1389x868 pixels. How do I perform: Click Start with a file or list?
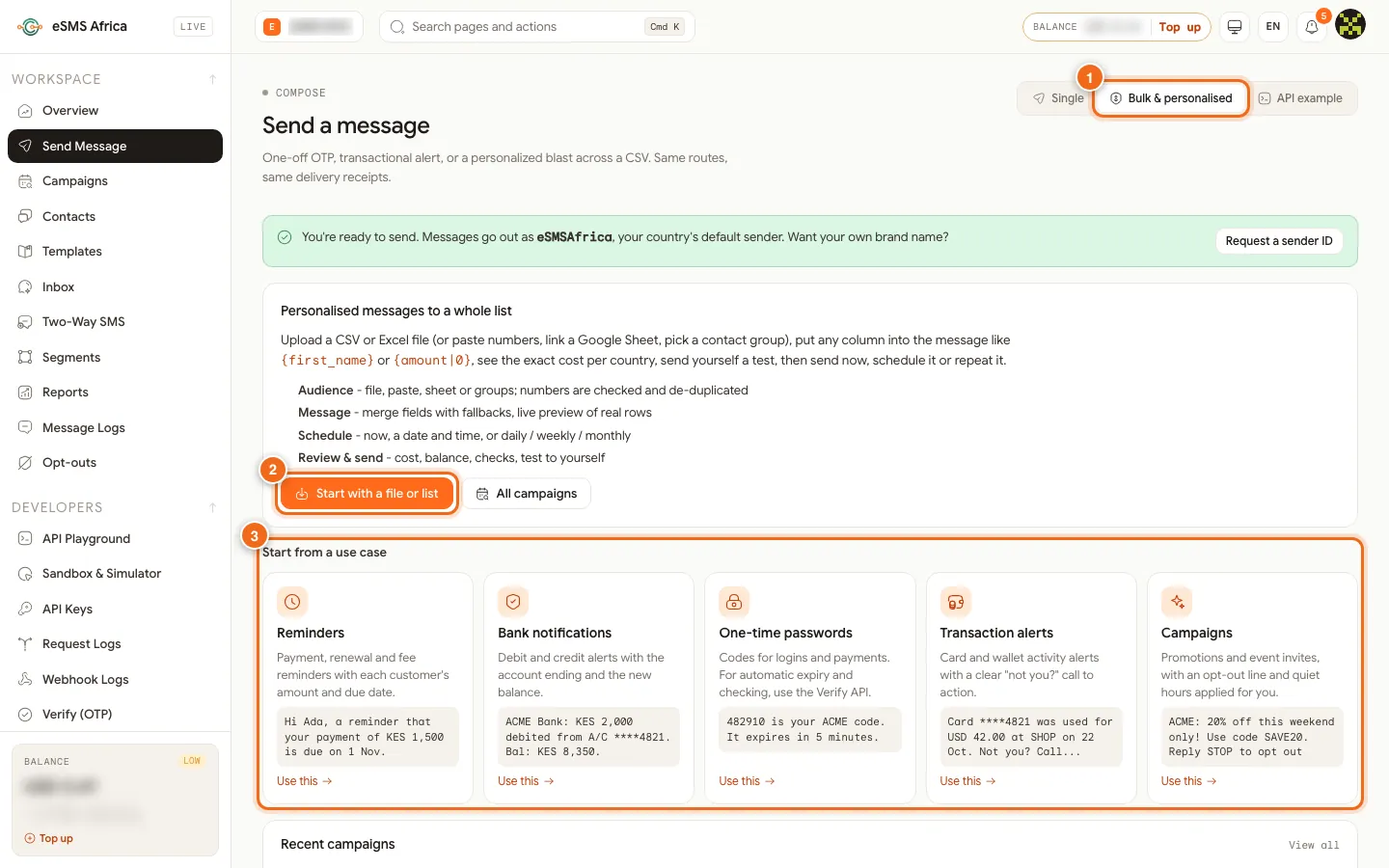click(x=367, y=494)
